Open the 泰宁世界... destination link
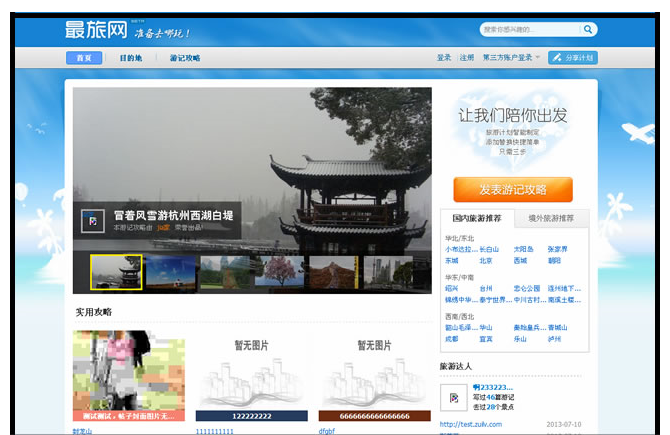The width and height of the screenshot is (670, 435). click(x=495, y=300)
